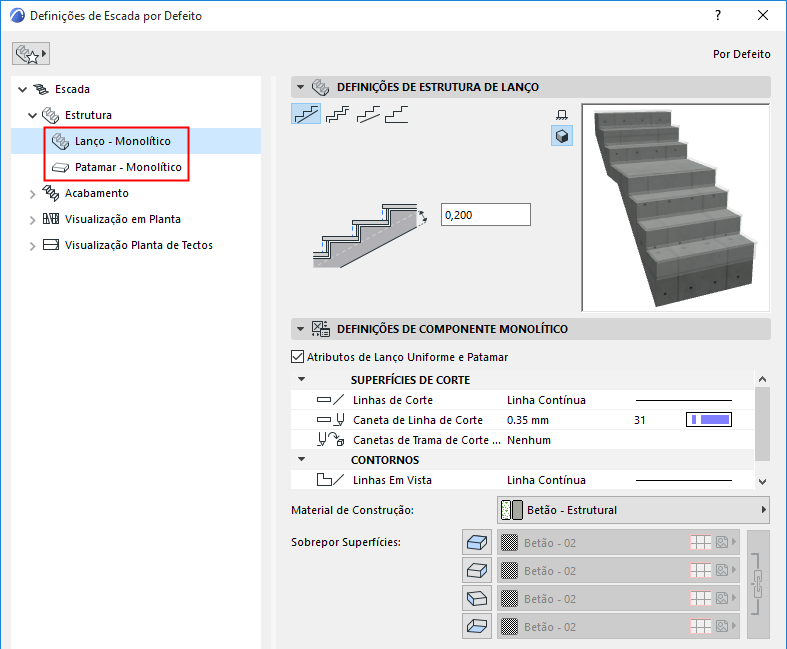Switch preview to elevation view icon
787x649 pixels.
point(562,115)
